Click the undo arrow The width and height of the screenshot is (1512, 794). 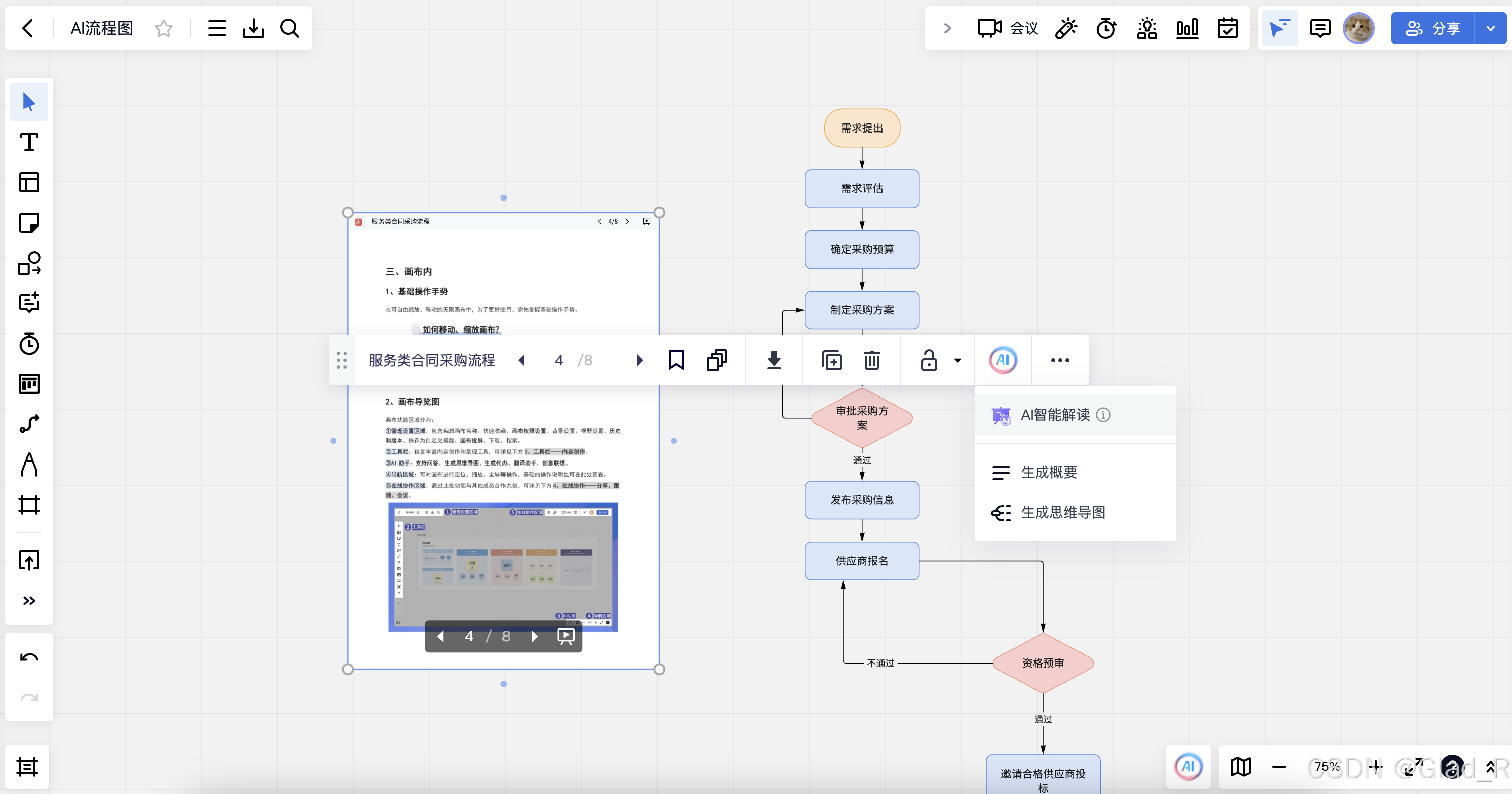[x=29, y=657]
